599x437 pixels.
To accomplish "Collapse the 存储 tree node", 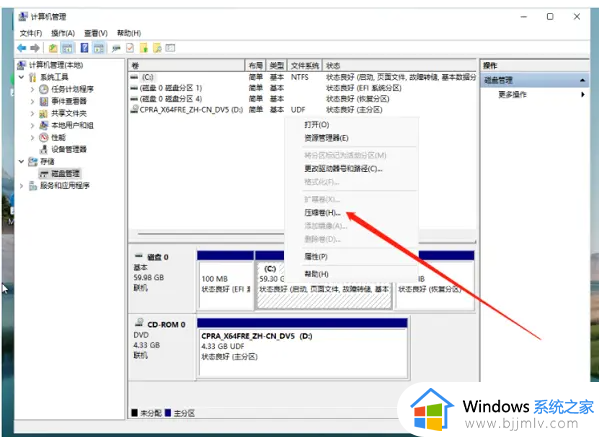I will coord(22,162).
